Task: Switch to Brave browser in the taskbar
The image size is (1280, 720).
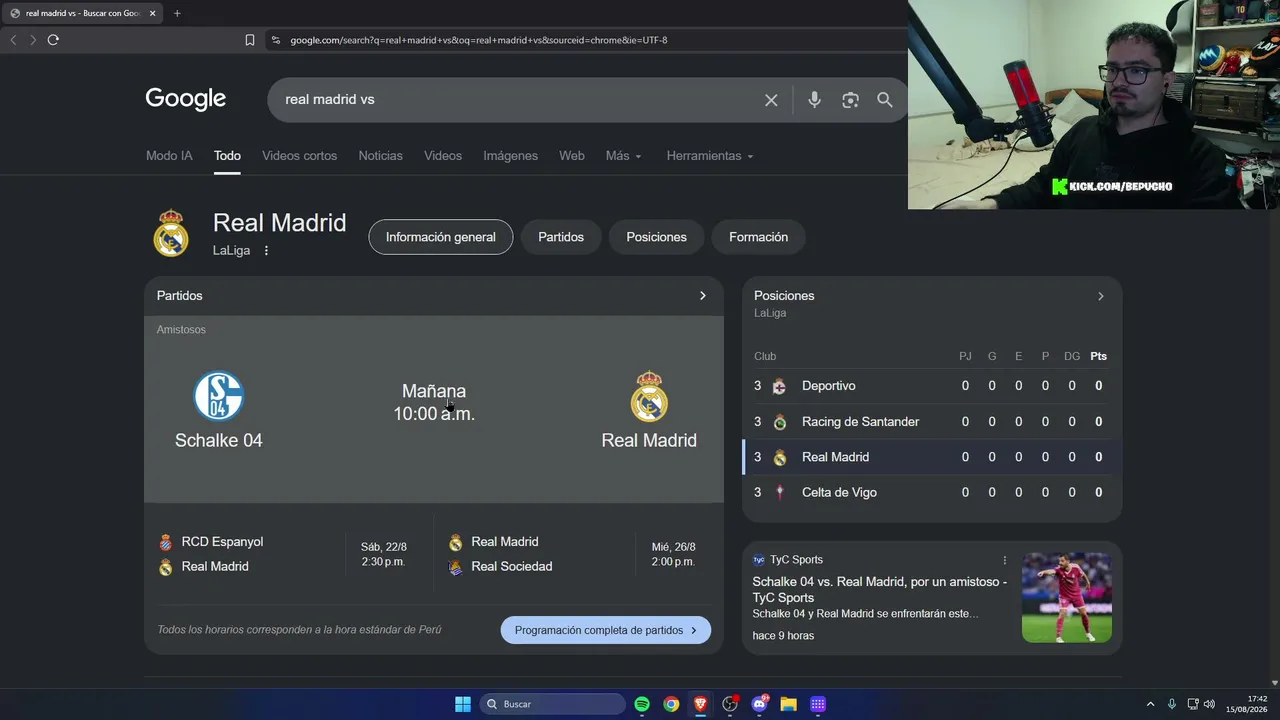Action: pos(700,704)
